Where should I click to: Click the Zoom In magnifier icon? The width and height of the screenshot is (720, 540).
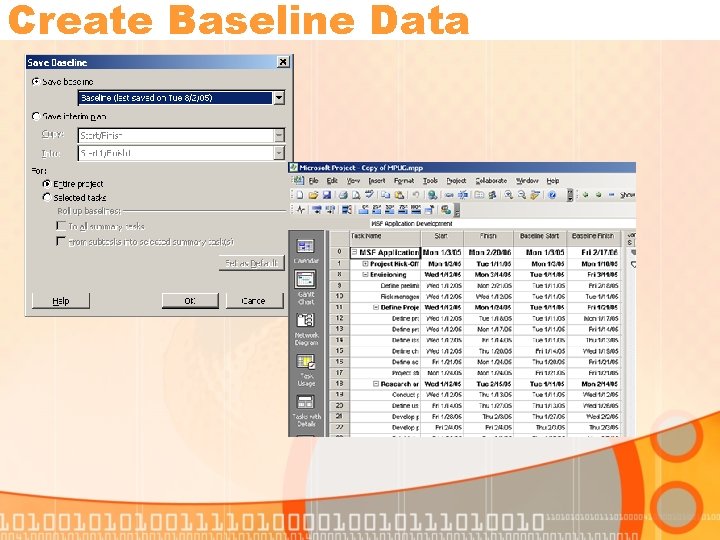coord(508,195)
